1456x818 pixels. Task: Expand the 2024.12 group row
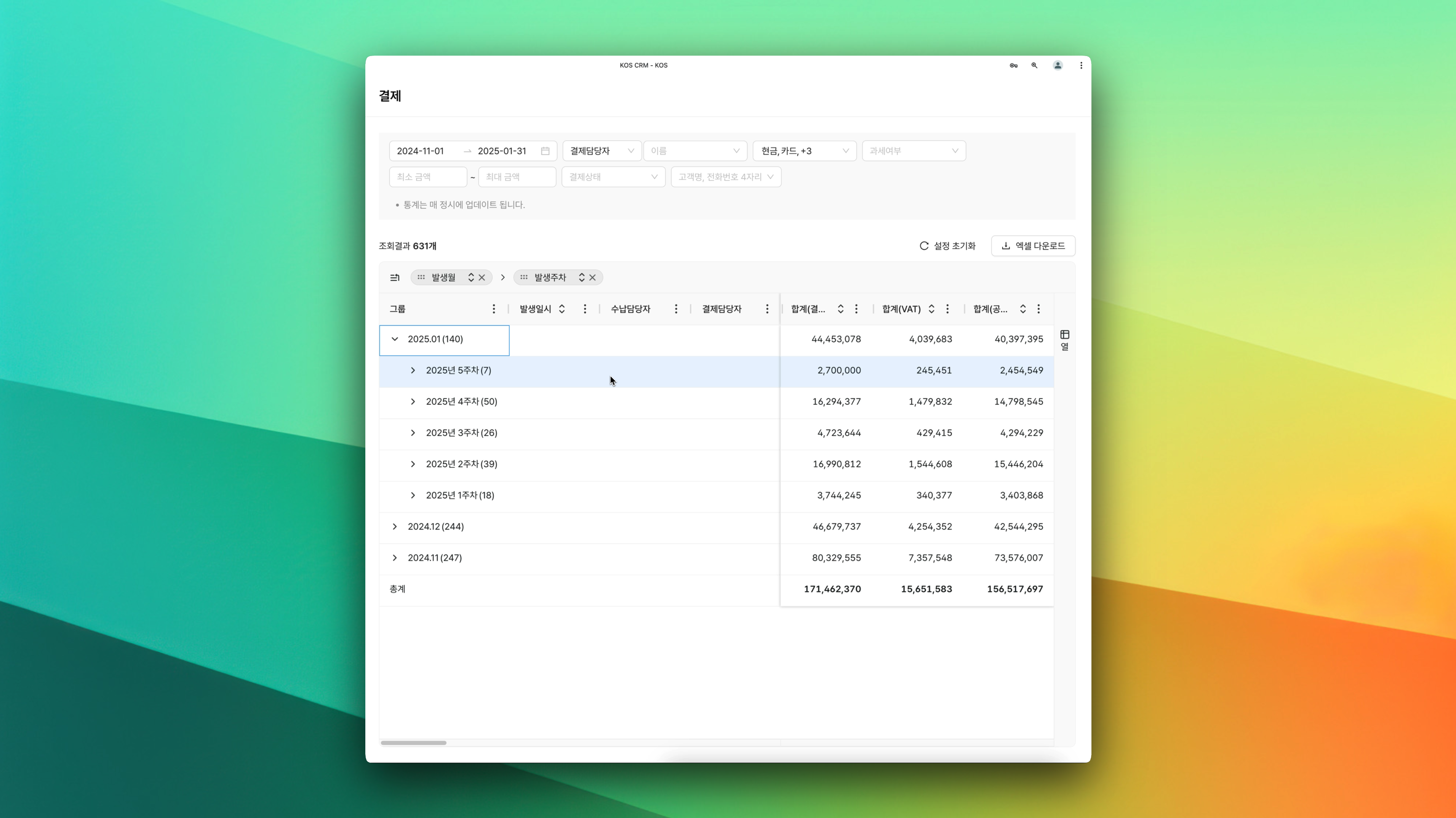(395, 527)
